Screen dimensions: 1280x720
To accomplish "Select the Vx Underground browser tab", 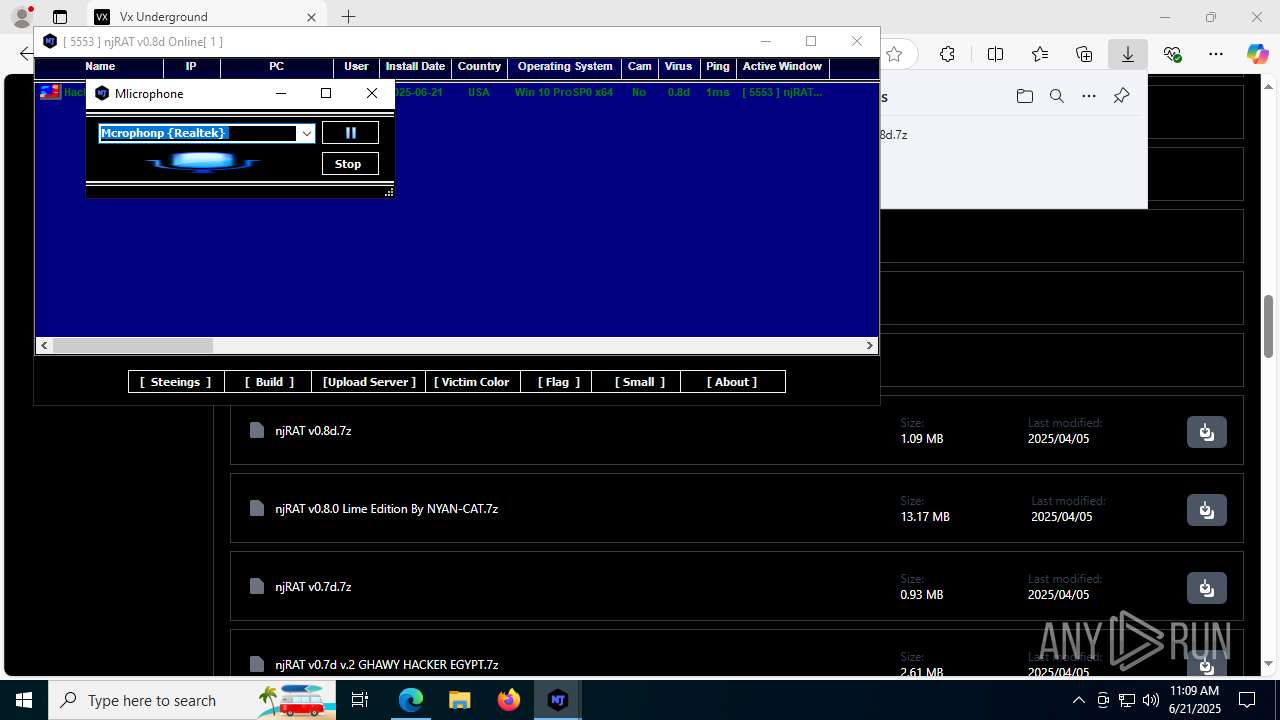I will [x=206, y=17].
